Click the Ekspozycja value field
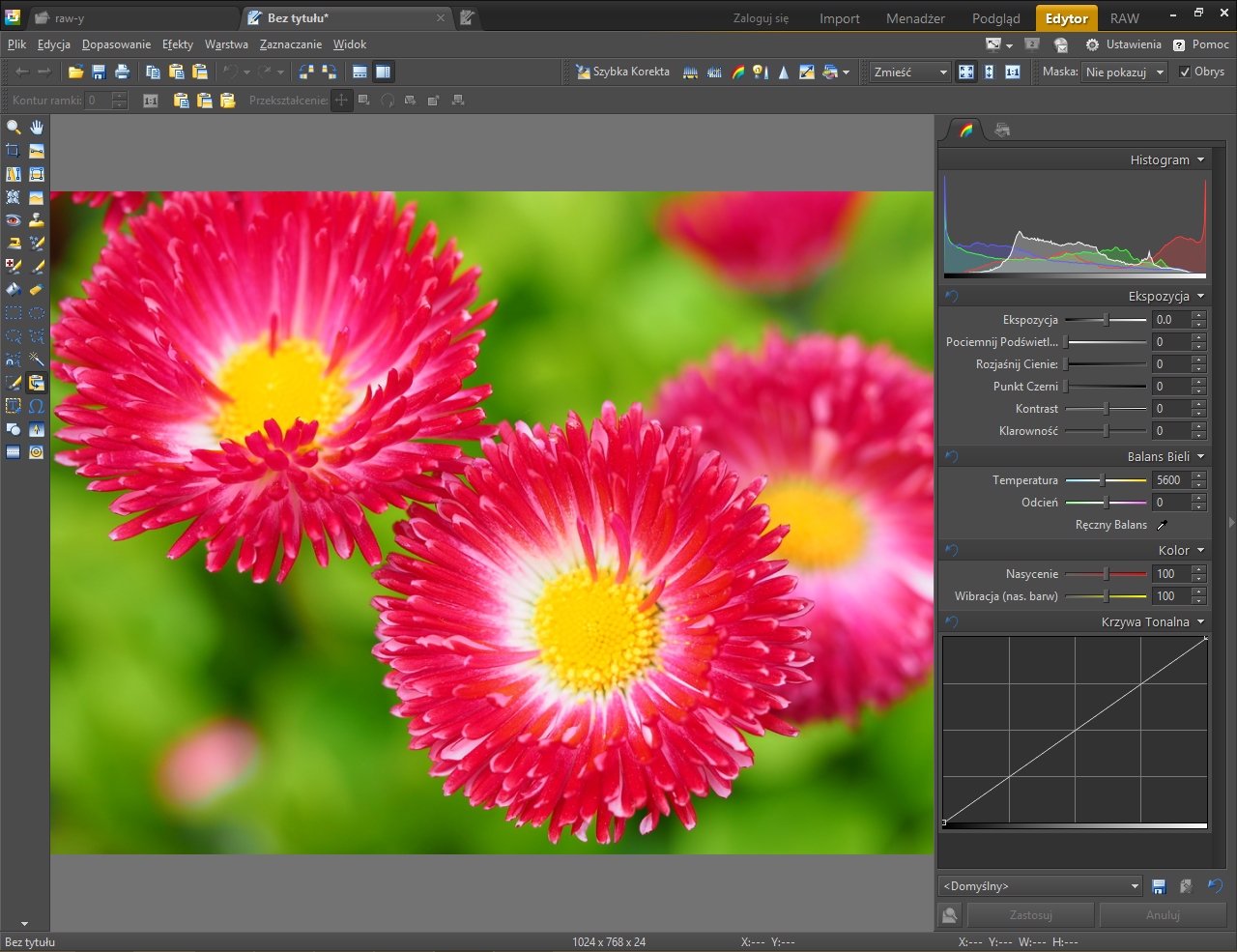The width and height of the screenshot is (1237, 952). (1170, 320)
